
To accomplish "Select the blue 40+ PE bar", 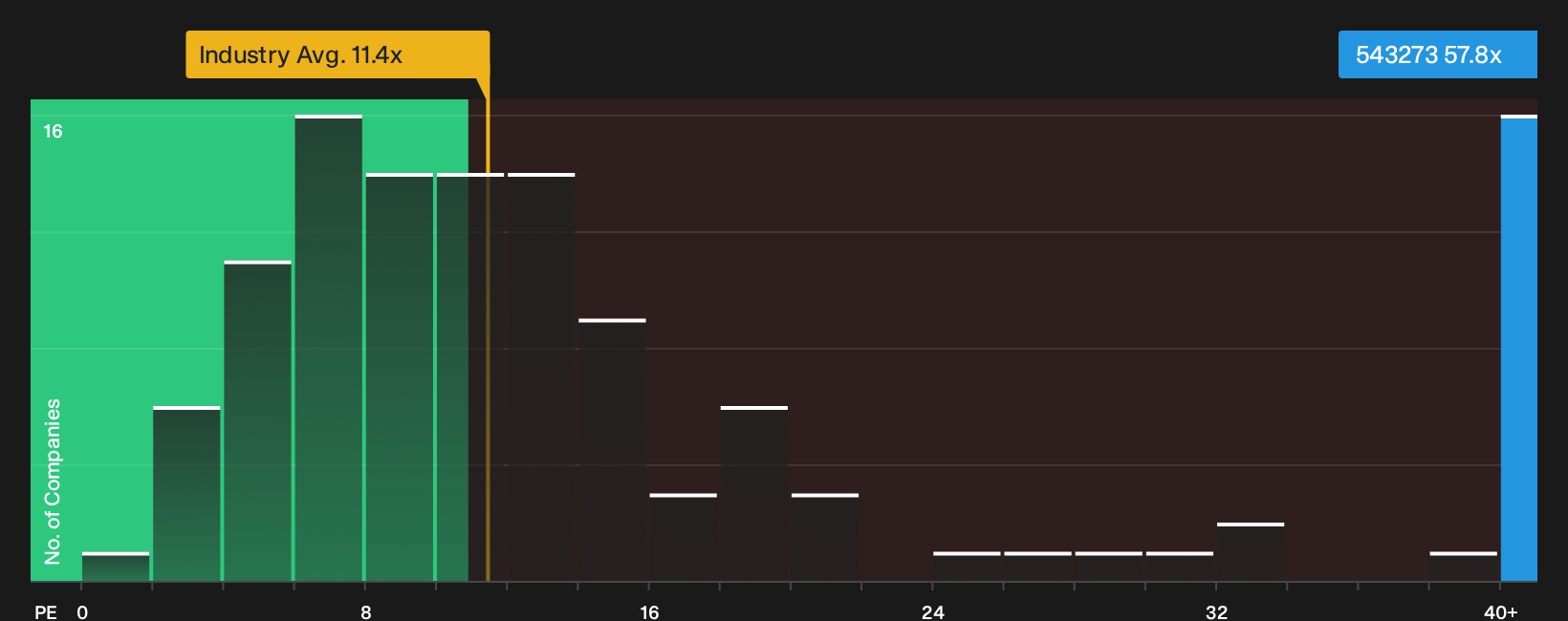I will tap(1519, 348).
